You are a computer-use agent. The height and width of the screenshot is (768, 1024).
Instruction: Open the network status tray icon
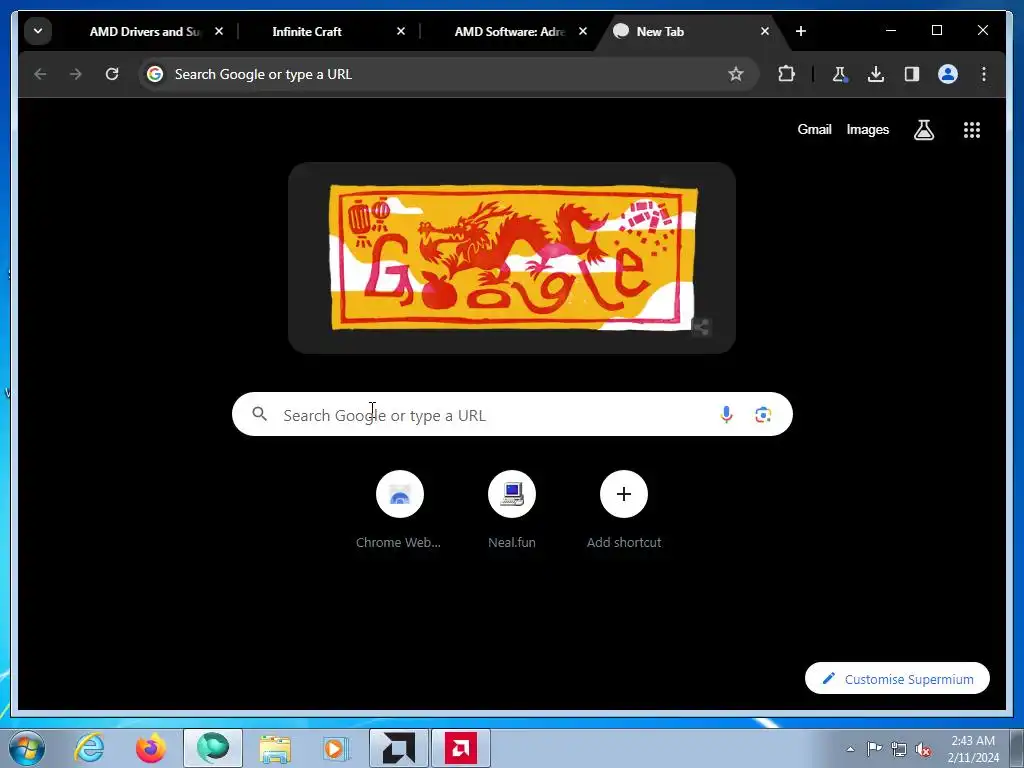tap(899, 749)
